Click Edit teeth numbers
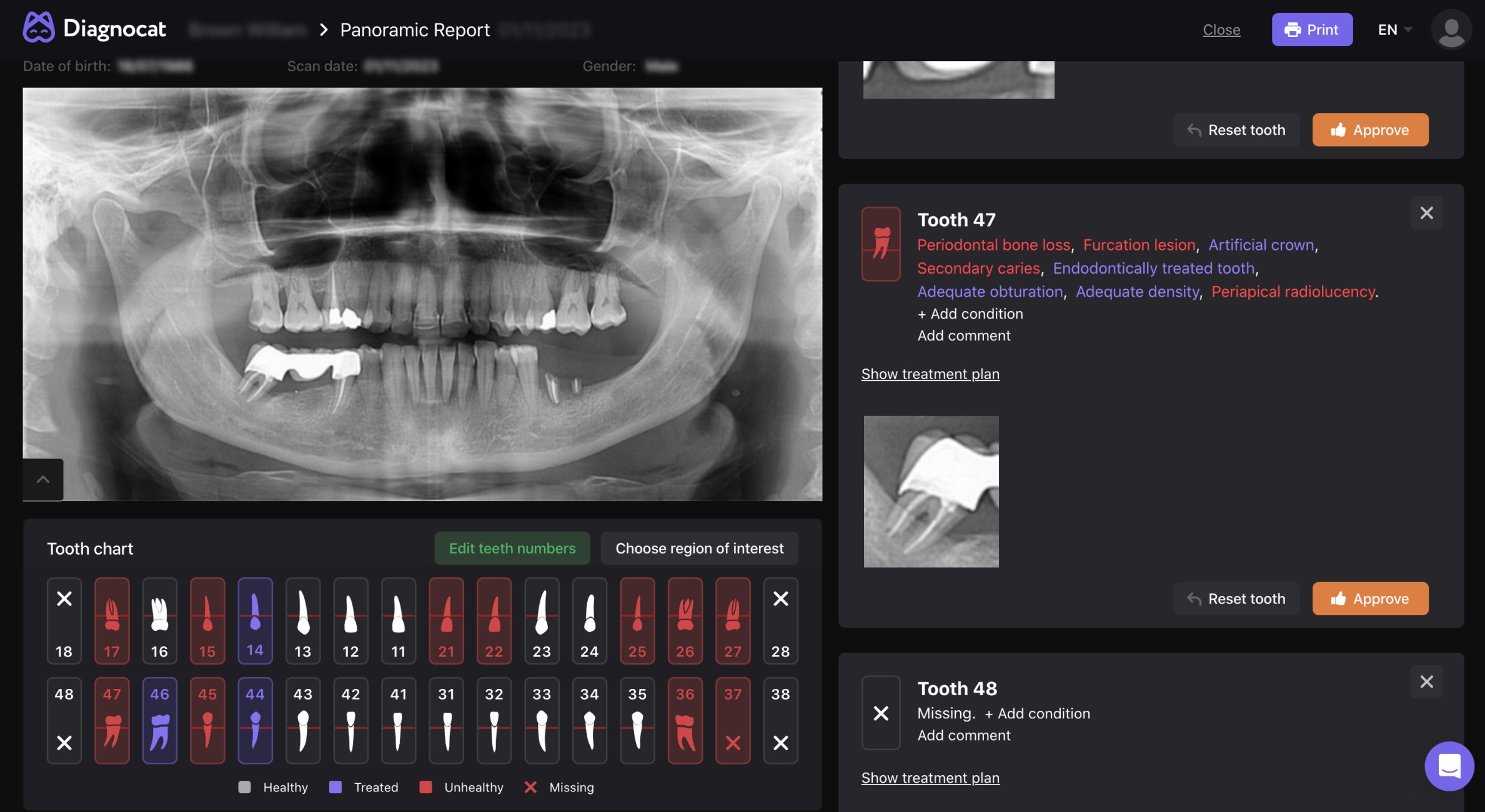 pos(512,548)
